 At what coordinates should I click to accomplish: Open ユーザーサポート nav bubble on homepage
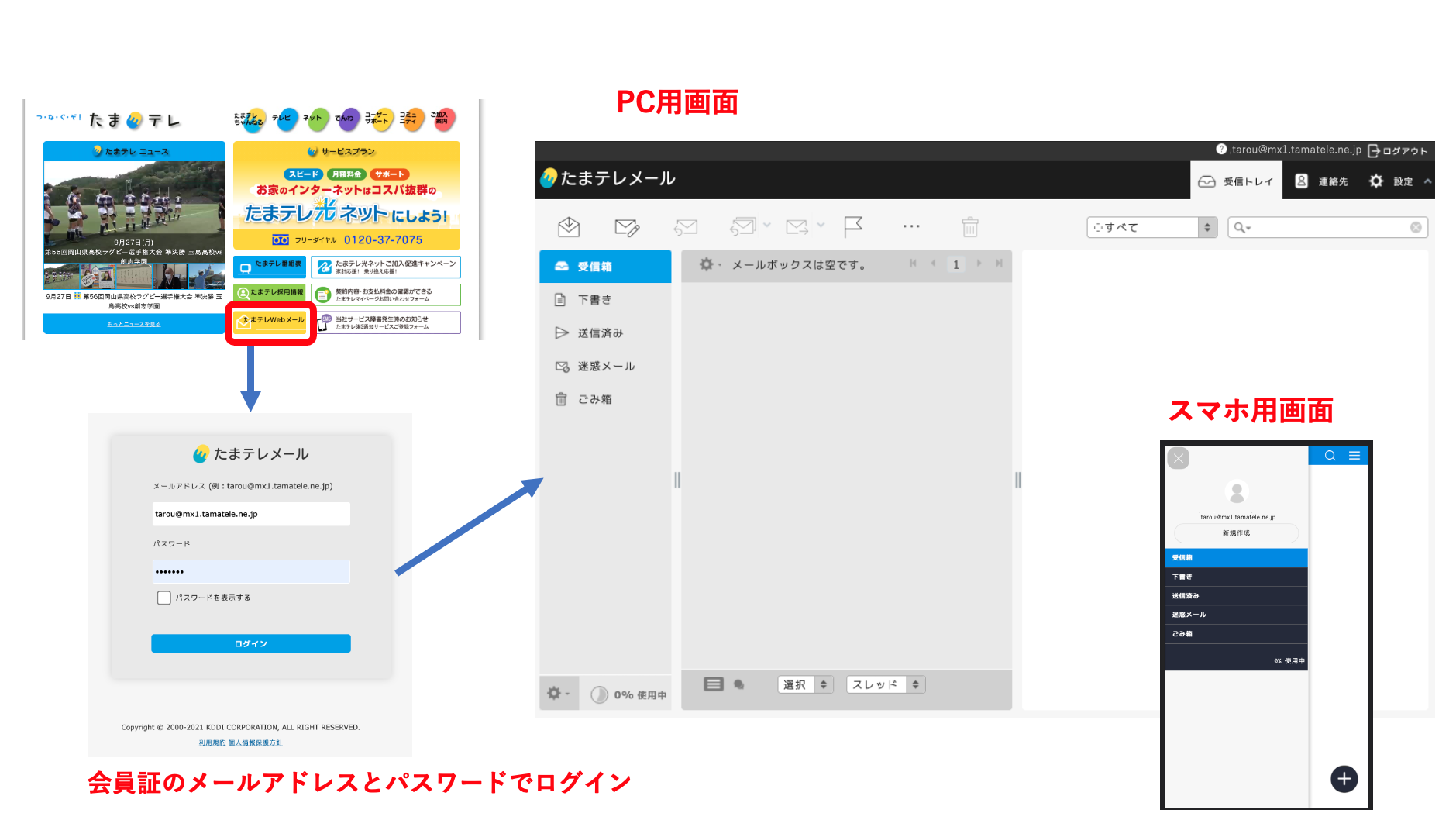click(379, 119)
